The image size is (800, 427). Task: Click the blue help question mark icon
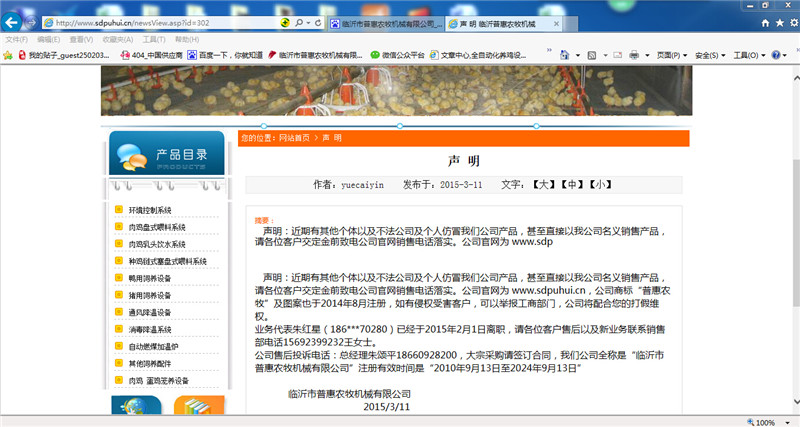pos(778,55)
